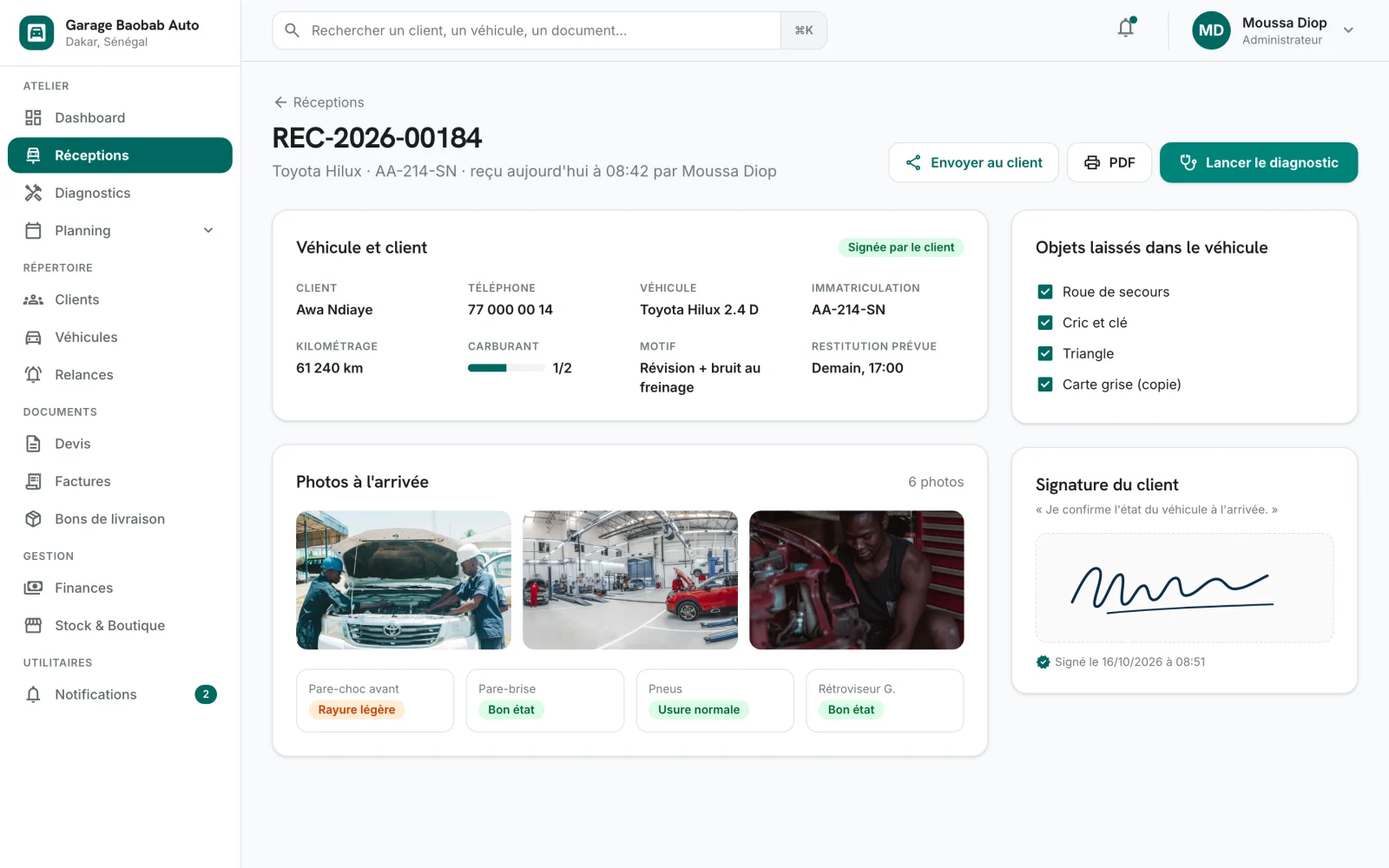
Task: Open the notifications bell in the header
Action: 1126,29
